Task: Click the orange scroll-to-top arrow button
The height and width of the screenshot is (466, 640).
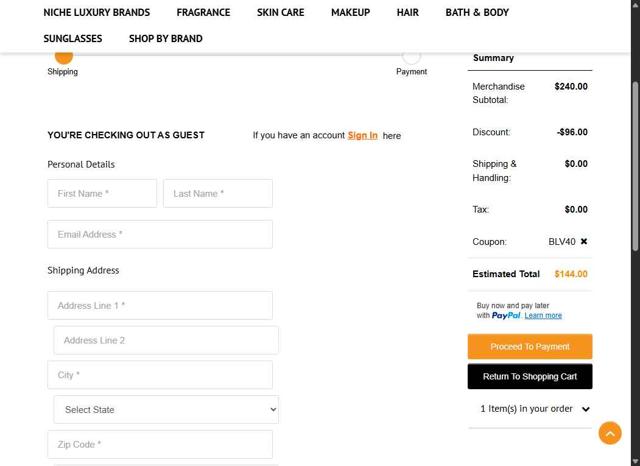Action: click(610, 433)
